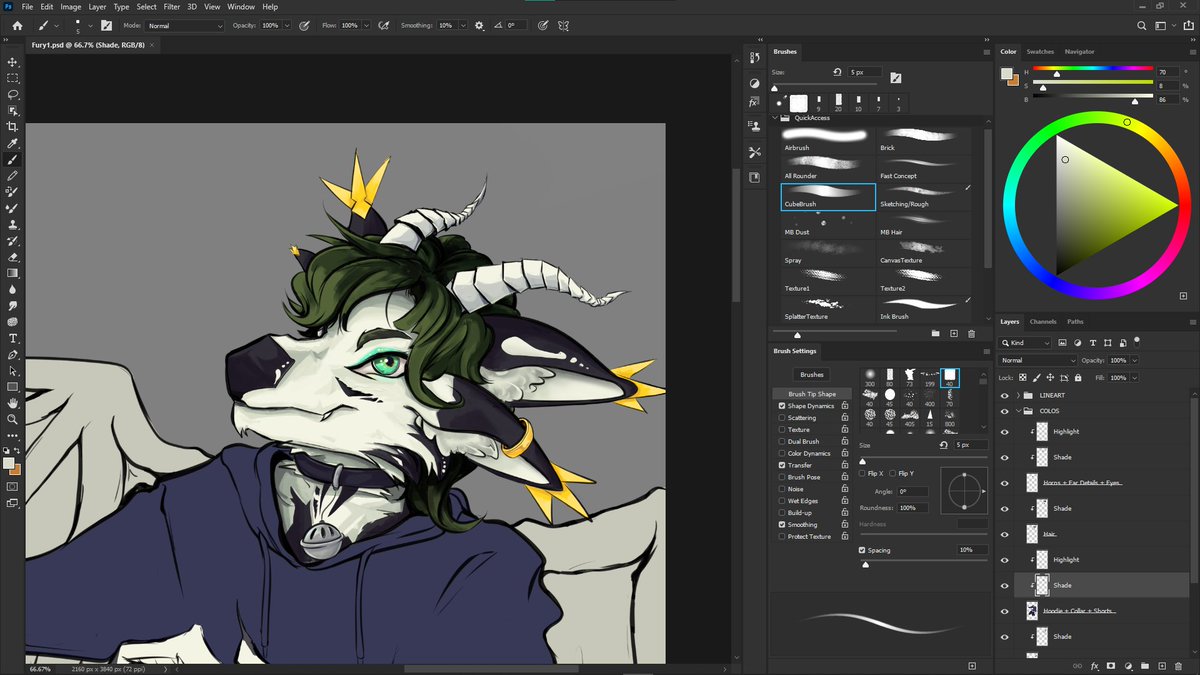The height and width of the screenshot is (675, 1200).
Task: Select the Eraser tool
Action: [13, 256]
